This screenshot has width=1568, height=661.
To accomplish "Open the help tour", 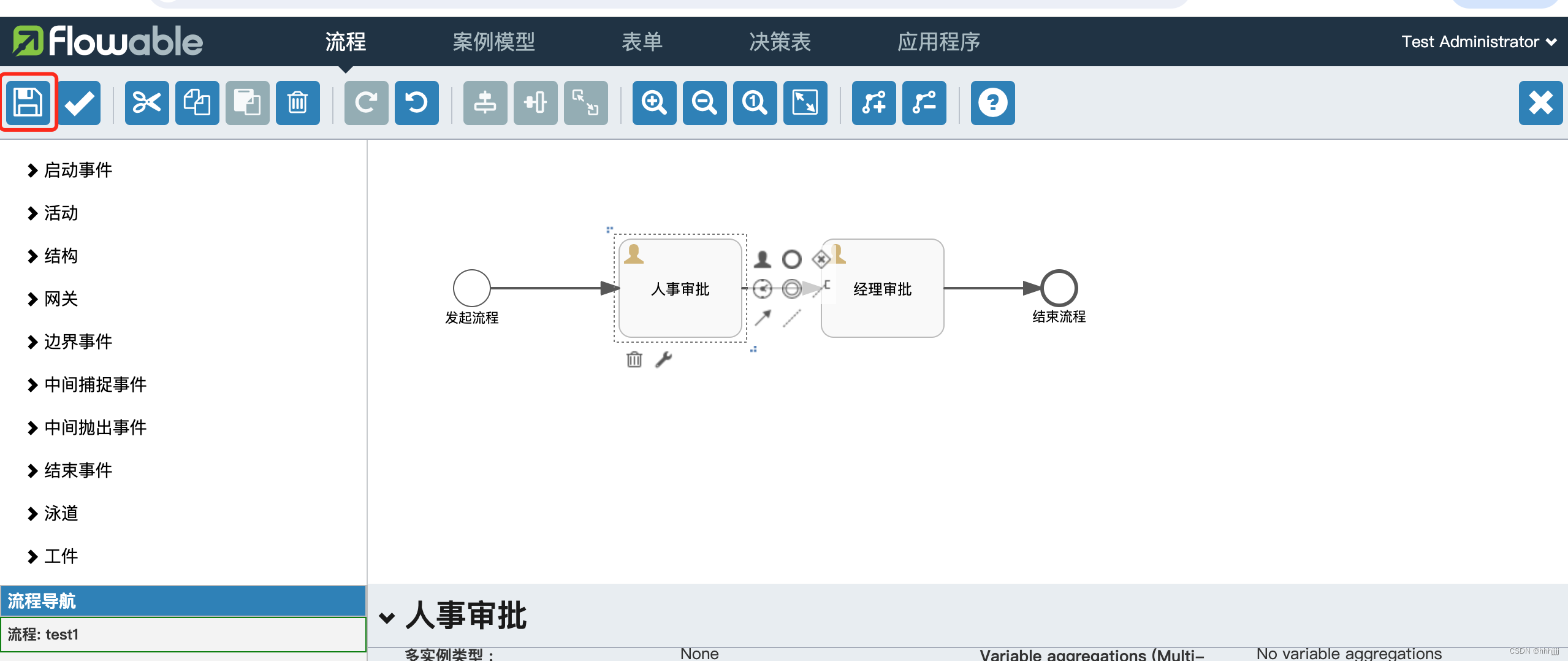I will click(x=992, y=102).
